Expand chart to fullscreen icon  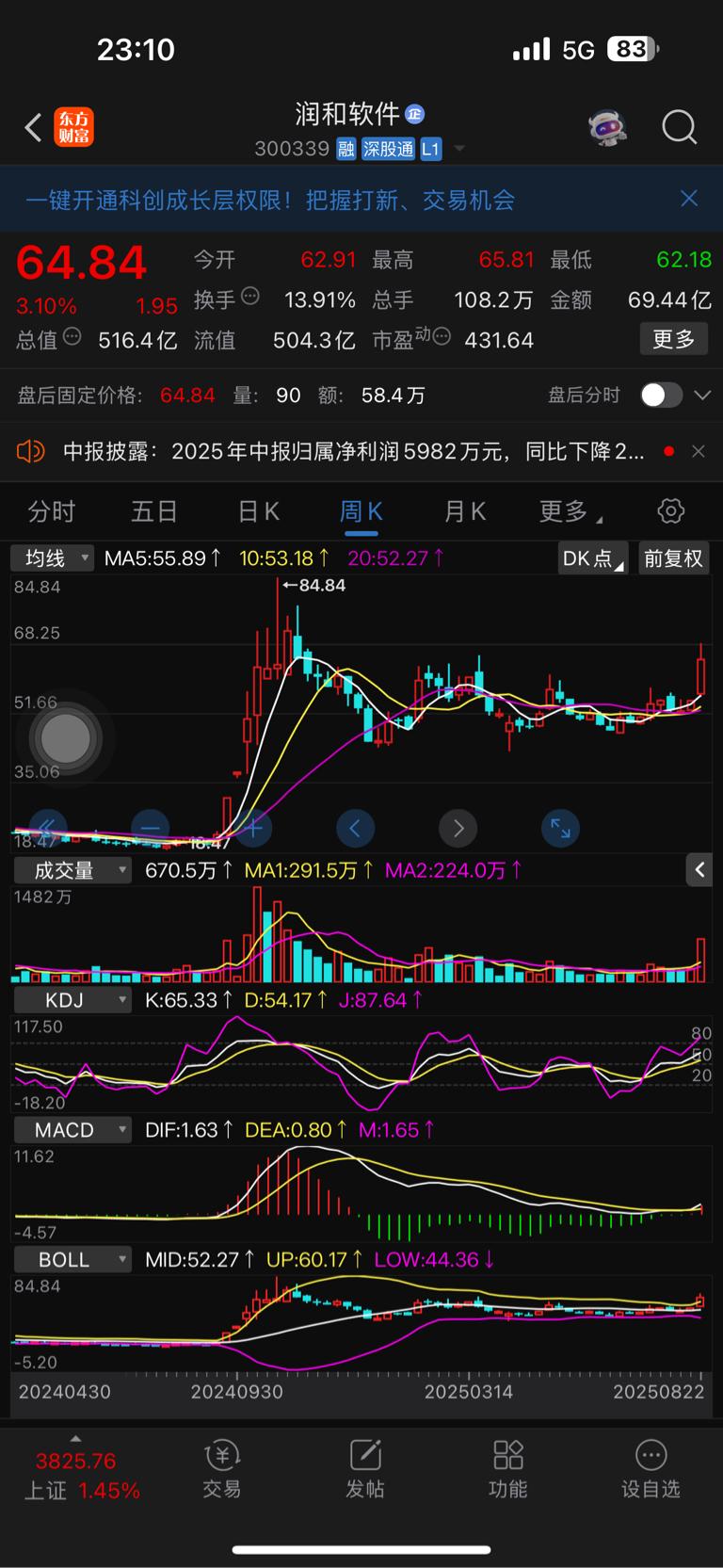[561, 829]
